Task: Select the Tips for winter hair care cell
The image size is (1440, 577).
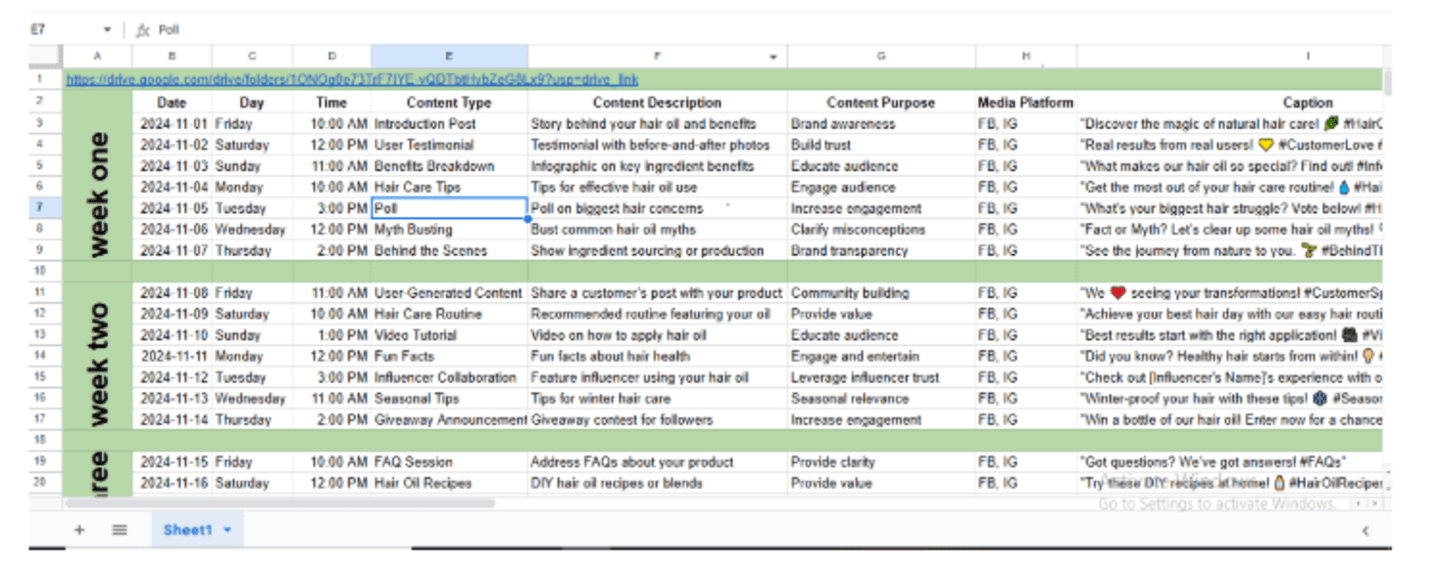Action: 657,398
